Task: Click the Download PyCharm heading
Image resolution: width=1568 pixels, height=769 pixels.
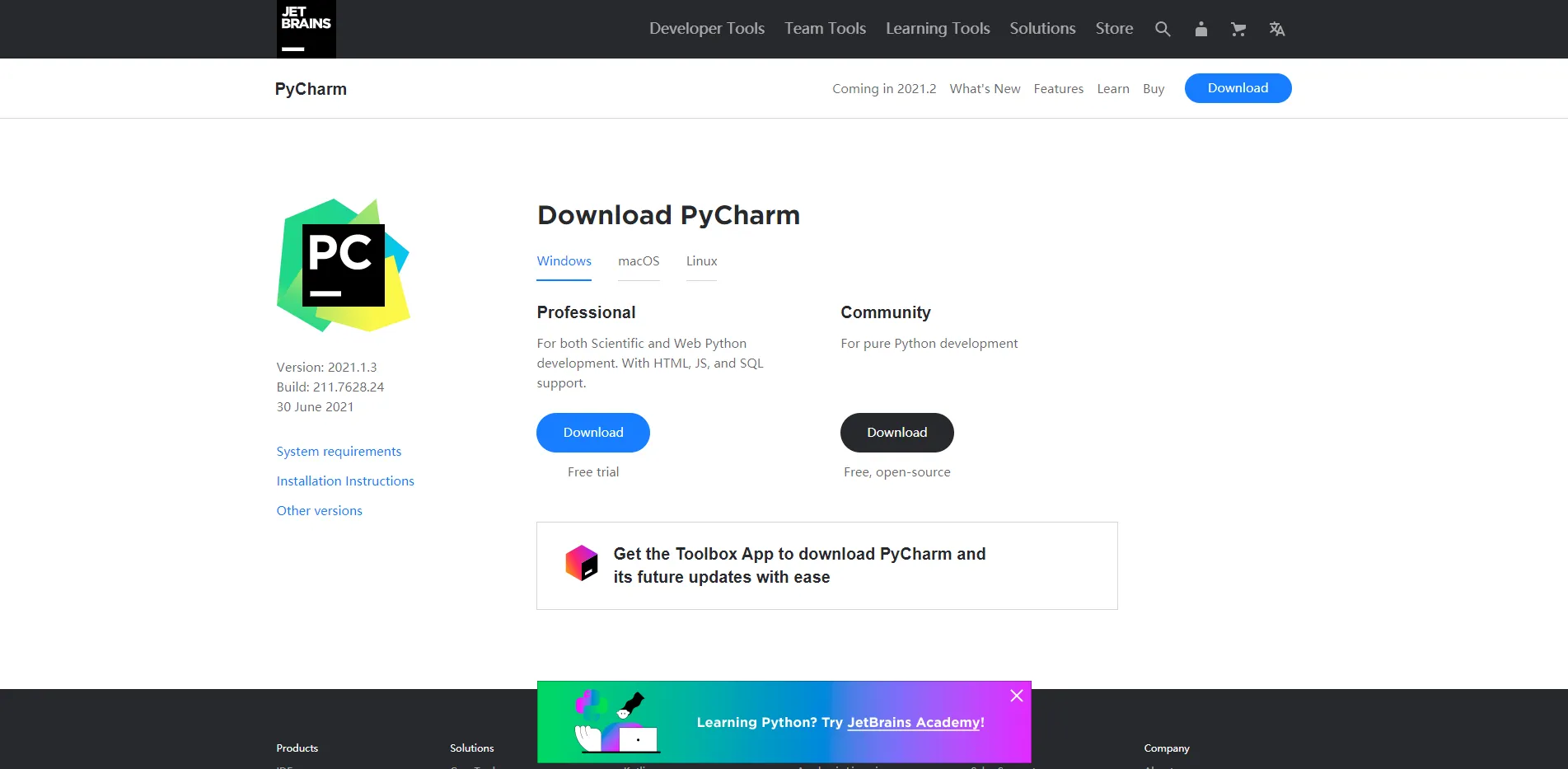Action: [668, 215]
